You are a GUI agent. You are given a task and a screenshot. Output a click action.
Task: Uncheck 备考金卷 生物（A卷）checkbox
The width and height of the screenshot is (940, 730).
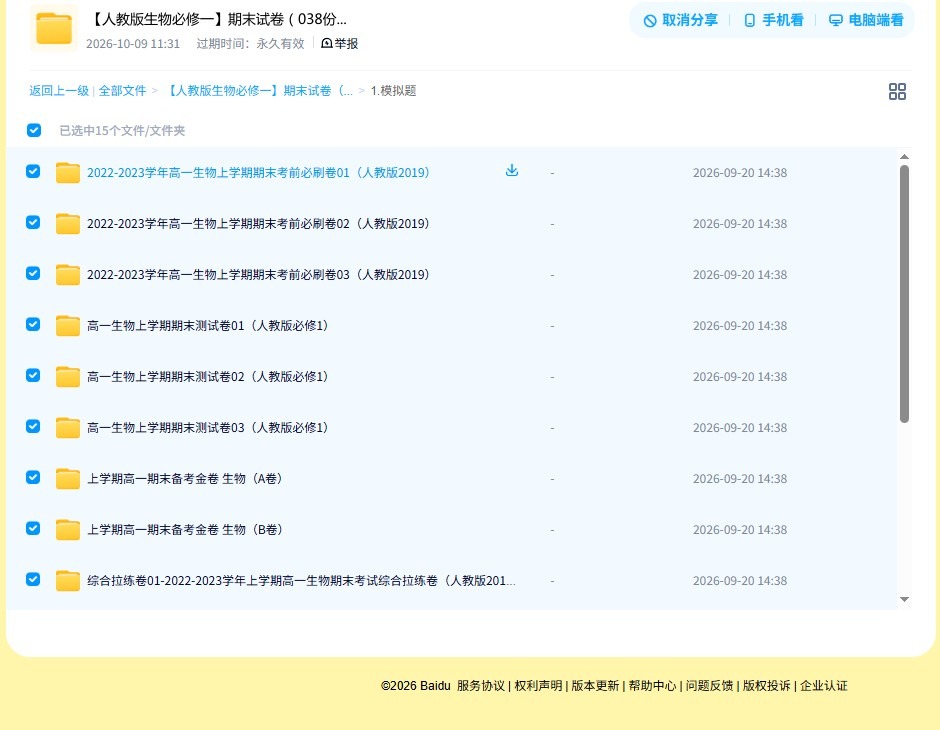click(33, 477)
